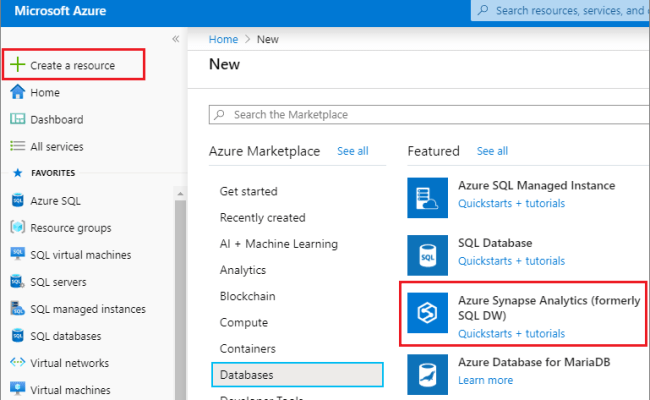Open the Dashboard icon in sidebar

coord(17,119)
